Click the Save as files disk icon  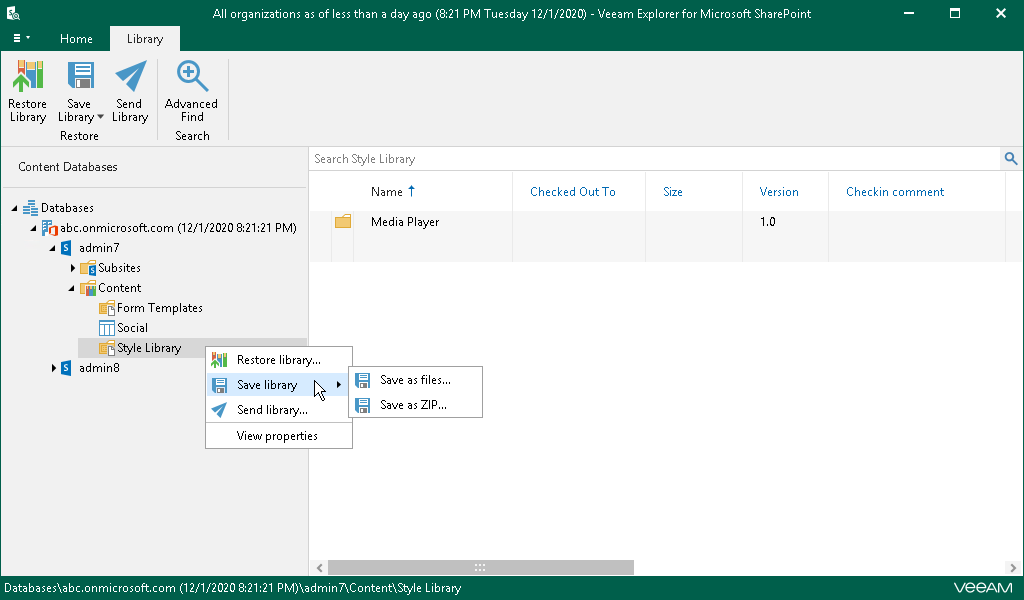(362, 380)
